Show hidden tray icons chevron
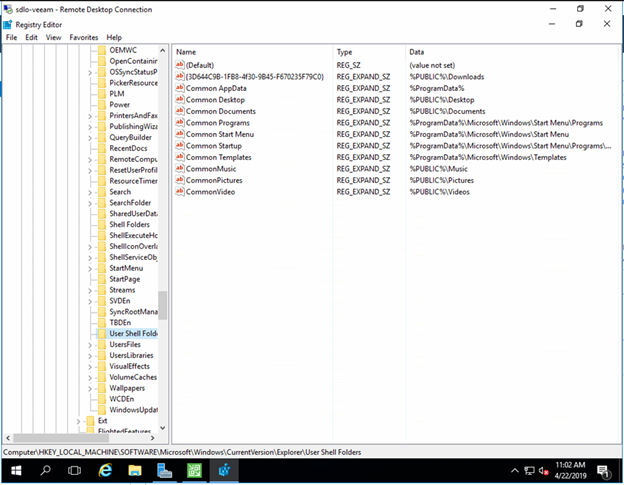The height and width of the screenshot is (485, 624). [515, 471]
